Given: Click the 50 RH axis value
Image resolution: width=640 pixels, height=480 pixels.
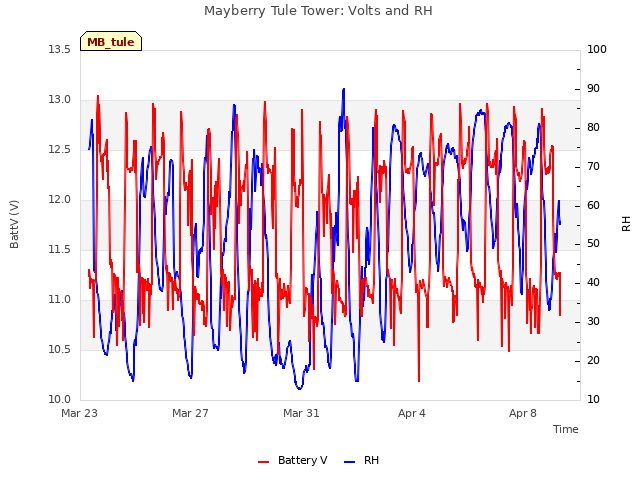Looking at the screenshot, I should tap(593, 244).
